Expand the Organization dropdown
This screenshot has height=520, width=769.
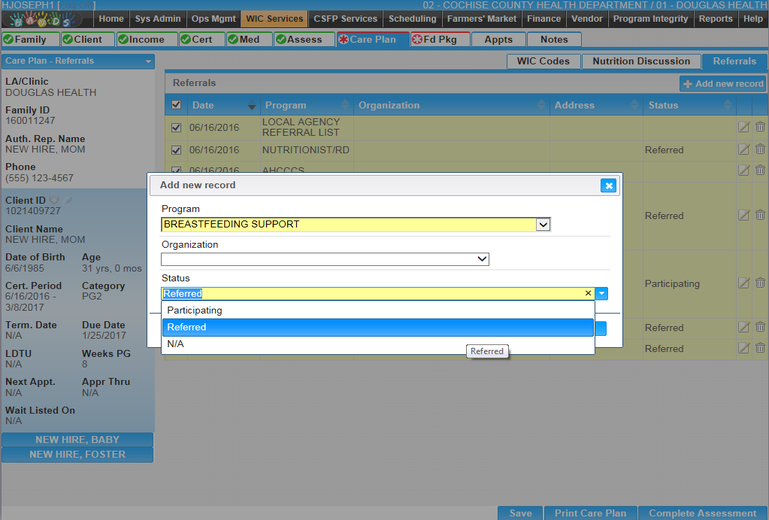(482, 259)
